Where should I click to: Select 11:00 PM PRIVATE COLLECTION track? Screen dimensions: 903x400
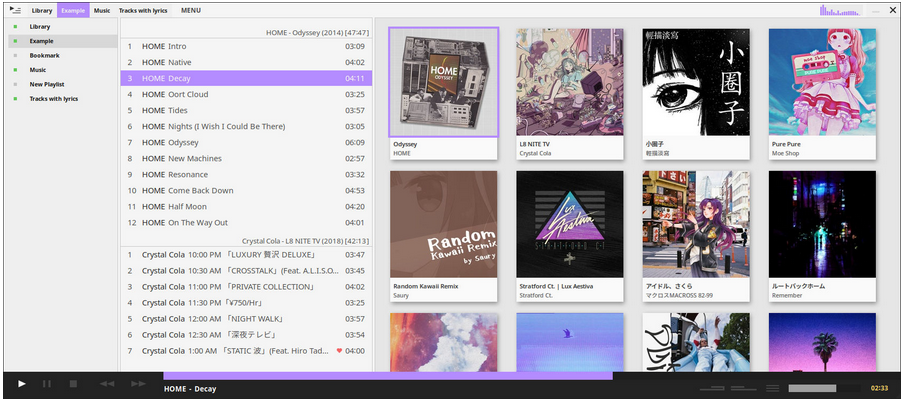246,287
